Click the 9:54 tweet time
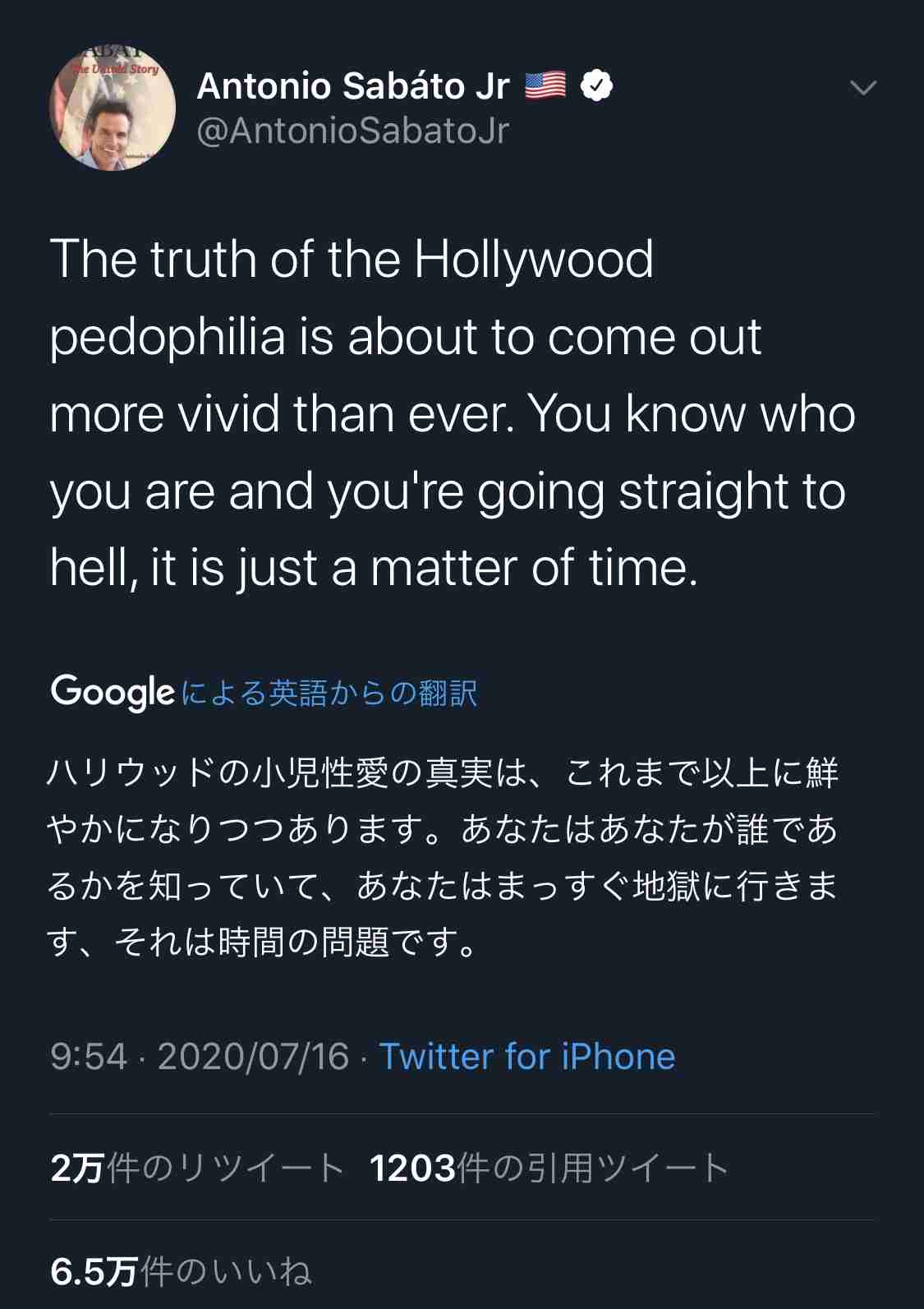Viewport: 924px width, 1309px height. 89,1056
